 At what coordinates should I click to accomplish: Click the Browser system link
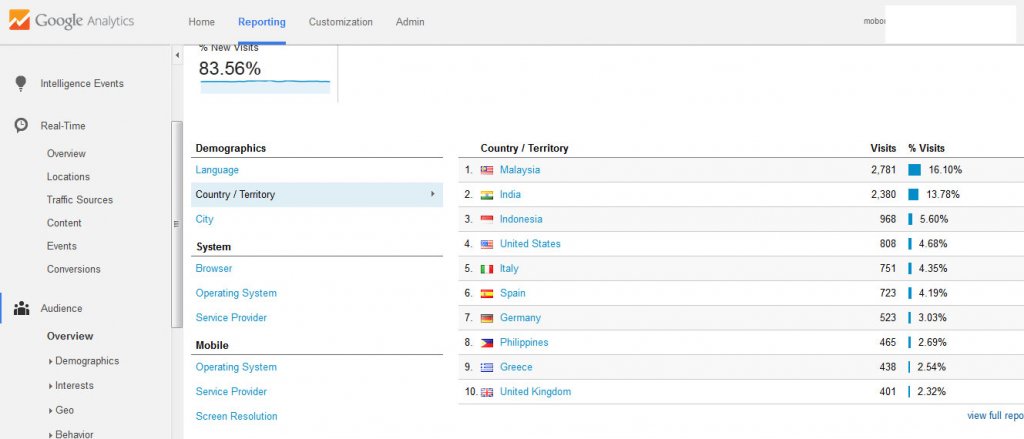[214, 268]
